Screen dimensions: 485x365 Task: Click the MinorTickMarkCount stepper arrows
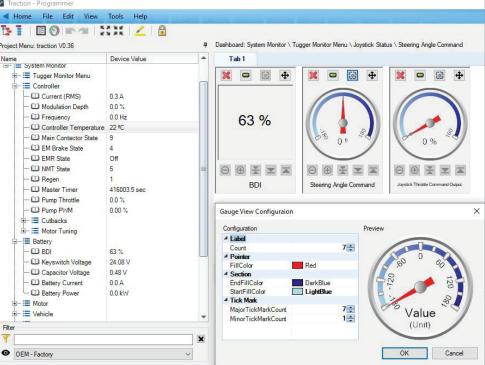(x=351, y=319)
